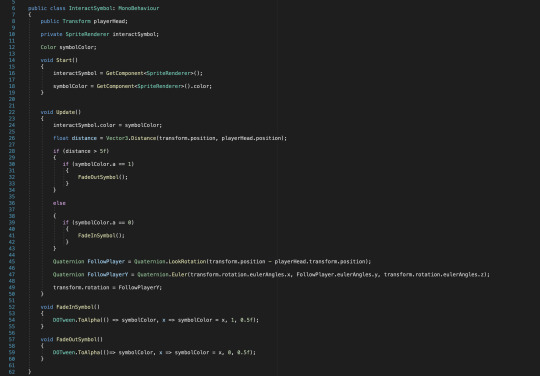540x376 pixels.
Task: Click the symbolColor.a == 1 condition
Action: pyautogui.click(x=103, y=164)
